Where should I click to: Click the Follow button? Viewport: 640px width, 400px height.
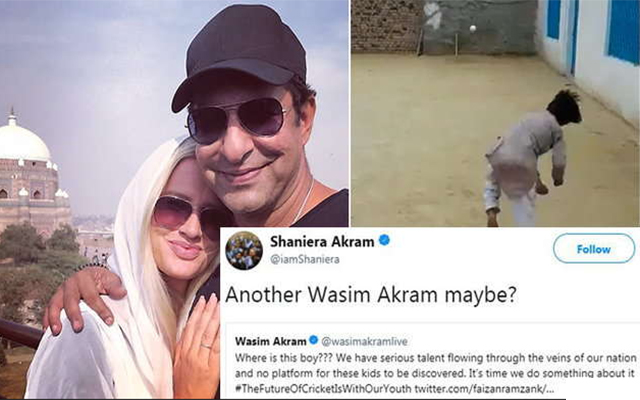594,249
